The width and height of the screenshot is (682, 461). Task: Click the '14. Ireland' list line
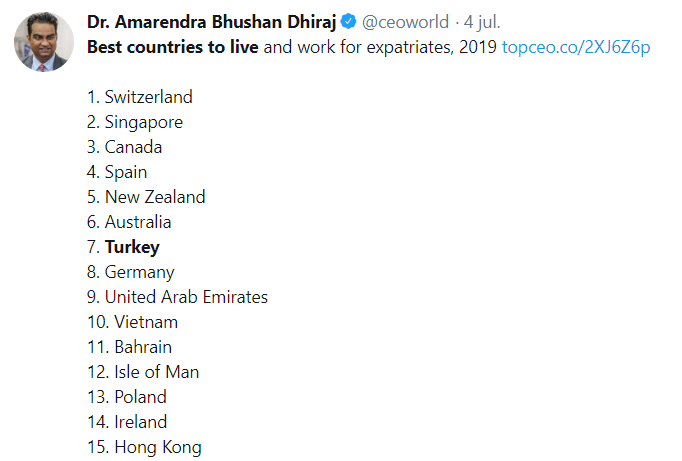coord(127,422)
